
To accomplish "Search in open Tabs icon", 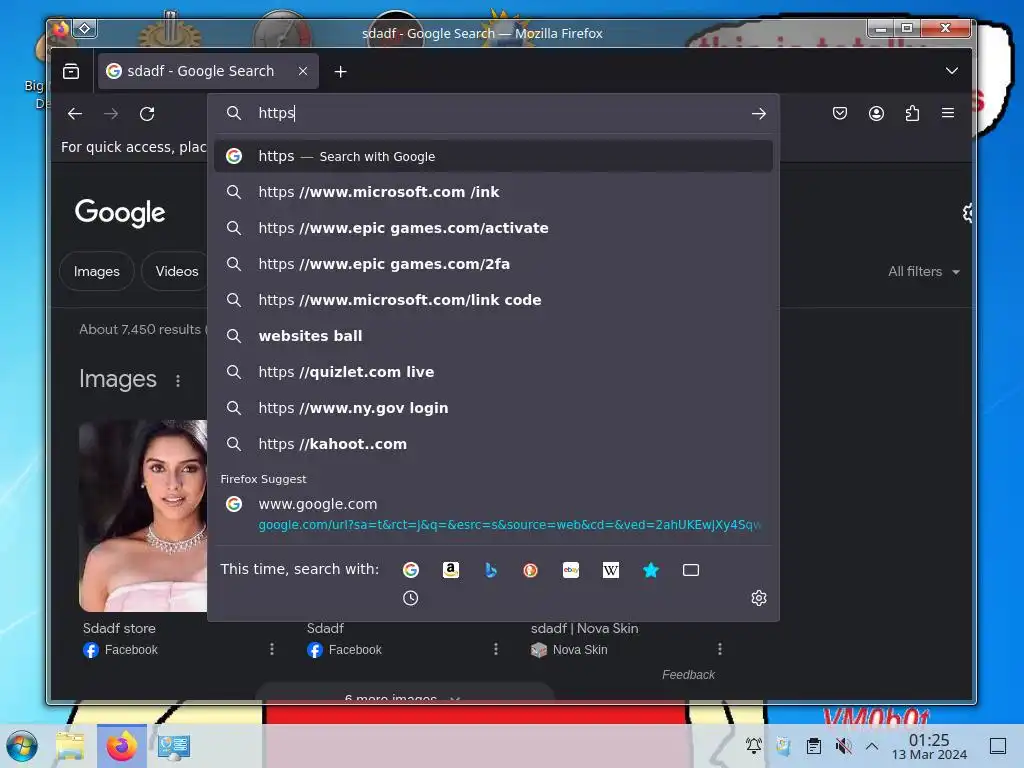I will (x=691, y=570).
